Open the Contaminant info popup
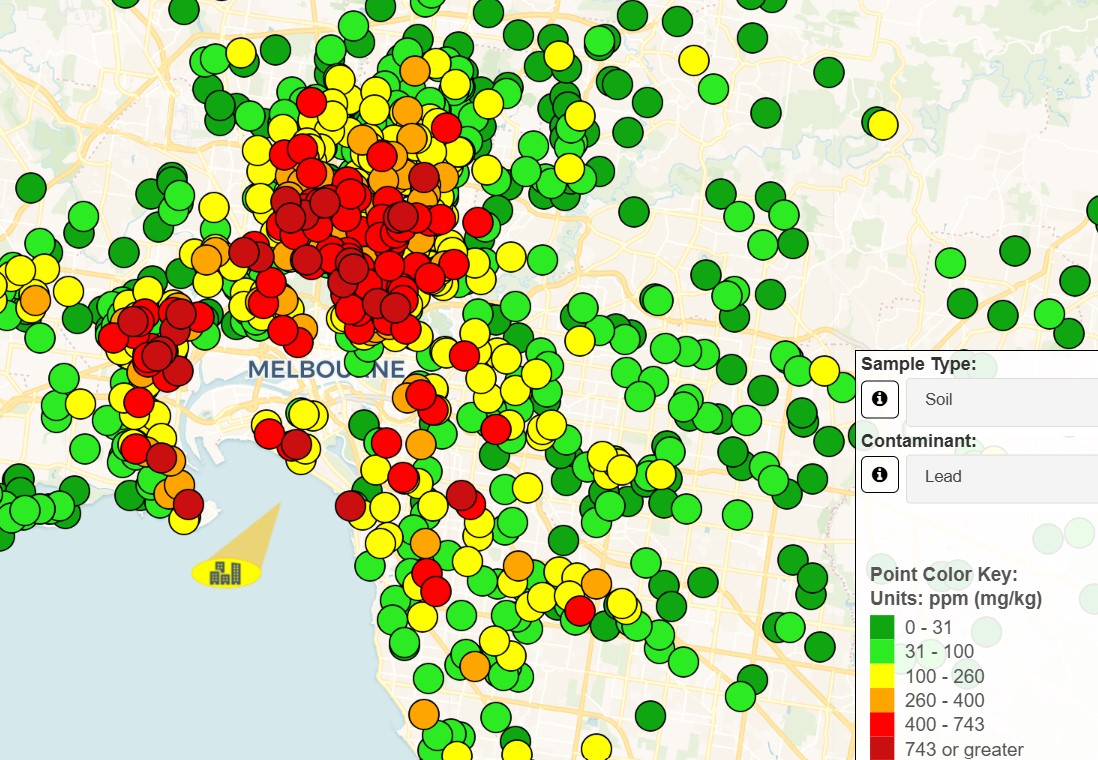1098x760 pixels. coord(879,475)
